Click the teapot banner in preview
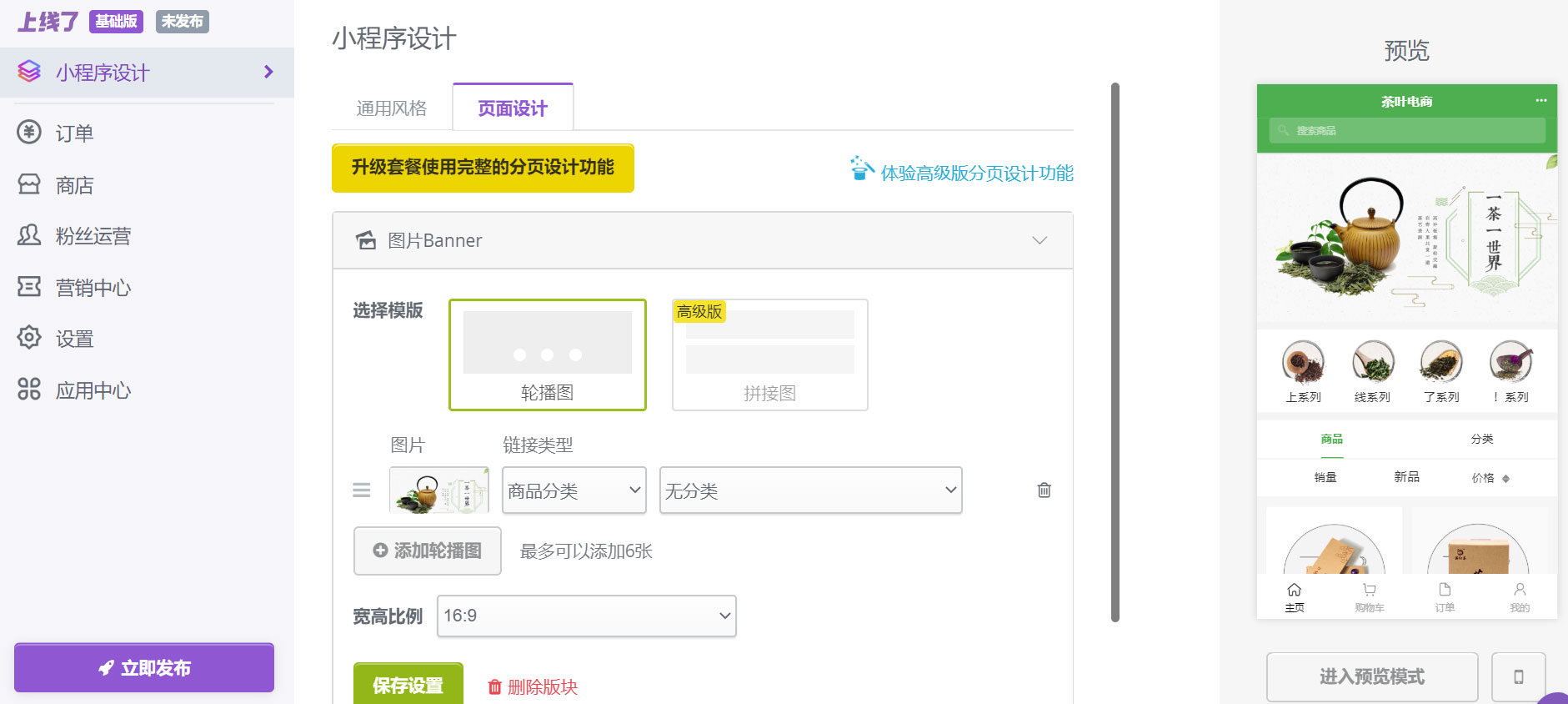This screenshot has width=1568, height=704. click(1407, 237)
